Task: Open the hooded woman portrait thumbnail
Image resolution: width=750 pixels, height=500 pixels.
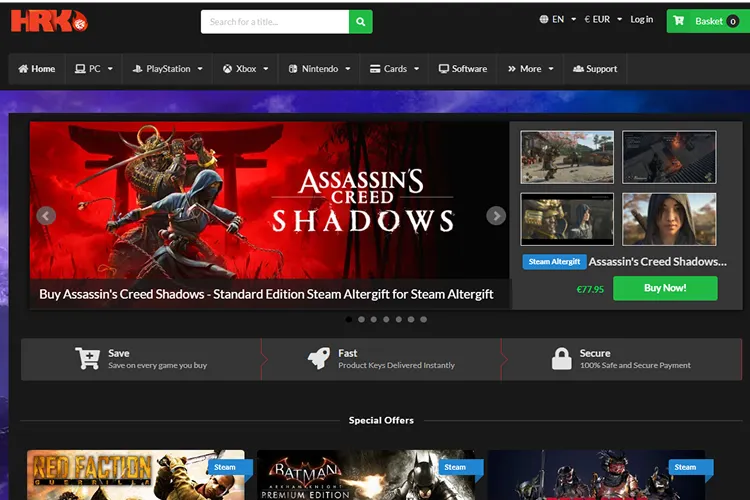Action: 669,219
